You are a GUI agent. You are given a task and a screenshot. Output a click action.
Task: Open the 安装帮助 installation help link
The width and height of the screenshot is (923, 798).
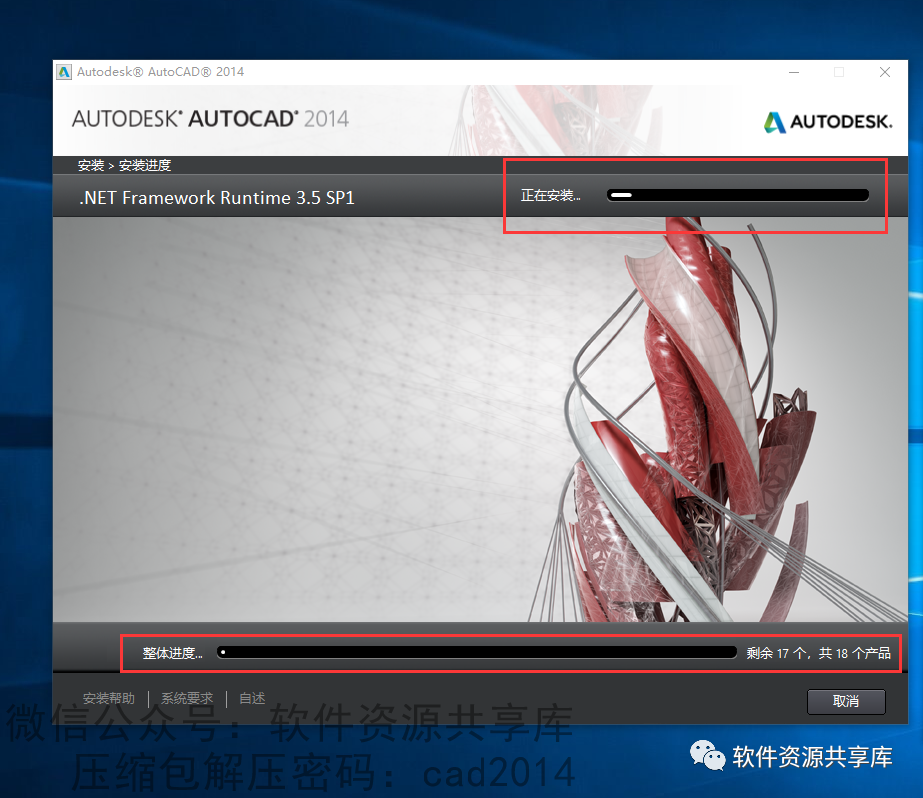[x=109, y=699]
